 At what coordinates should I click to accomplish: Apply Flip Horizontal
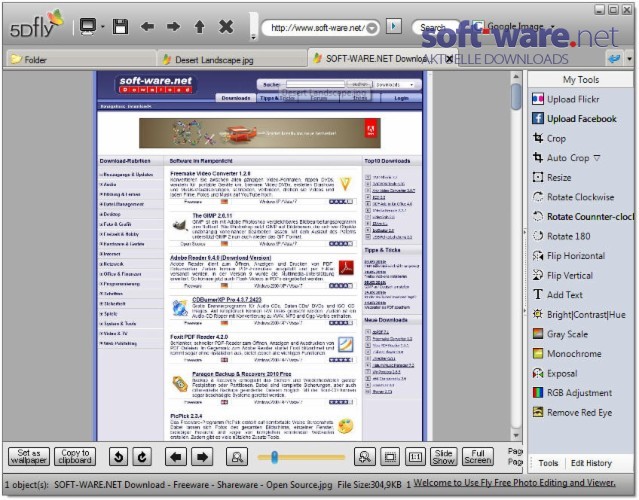[x=568, y=256]
